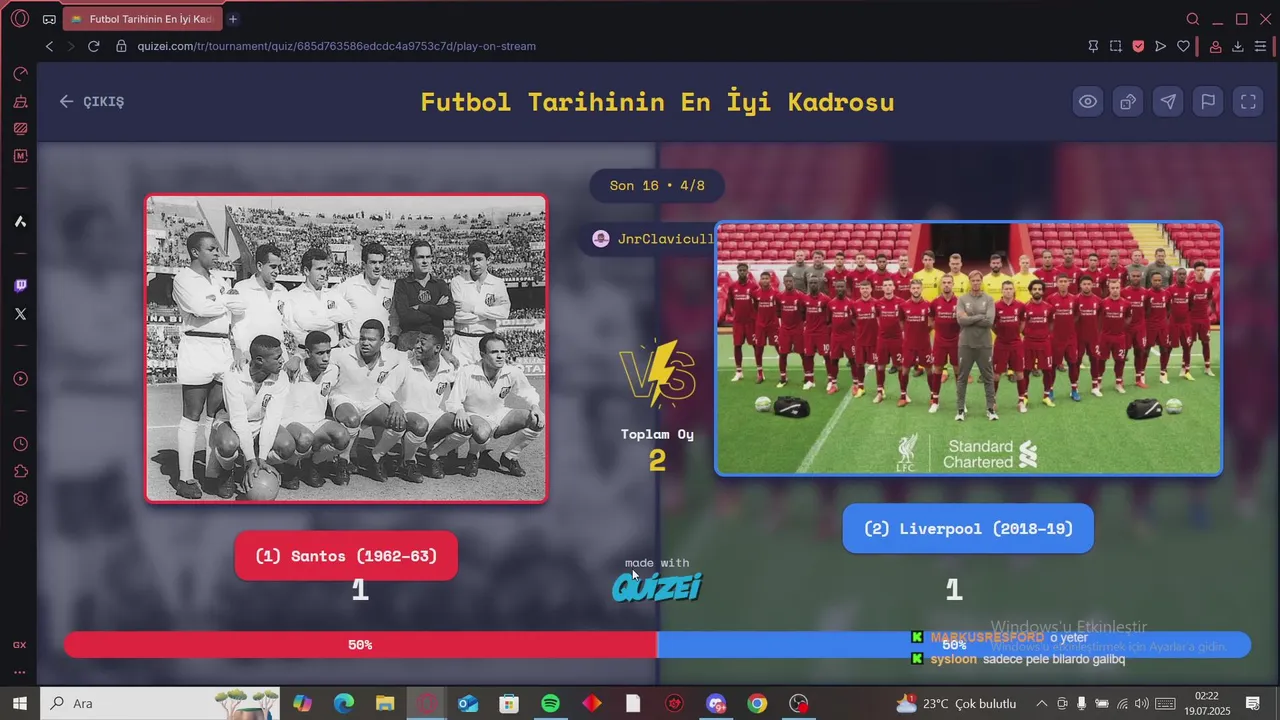Toggle the eye visibility button

1088,101
